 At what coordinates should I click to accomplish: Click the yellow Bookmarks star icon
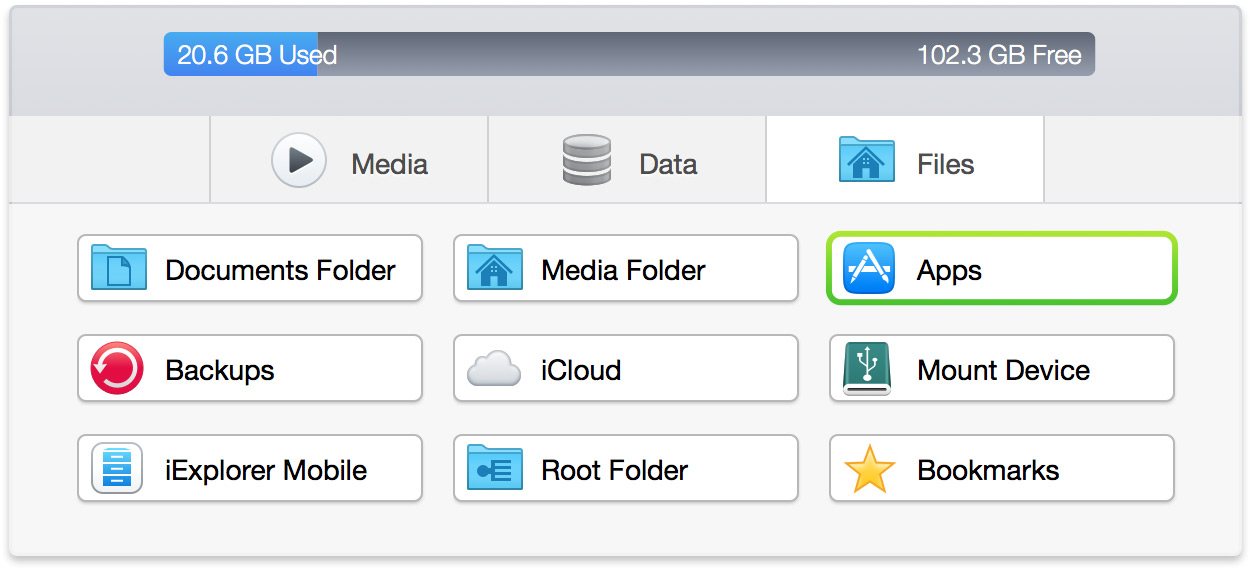[869, 469]
